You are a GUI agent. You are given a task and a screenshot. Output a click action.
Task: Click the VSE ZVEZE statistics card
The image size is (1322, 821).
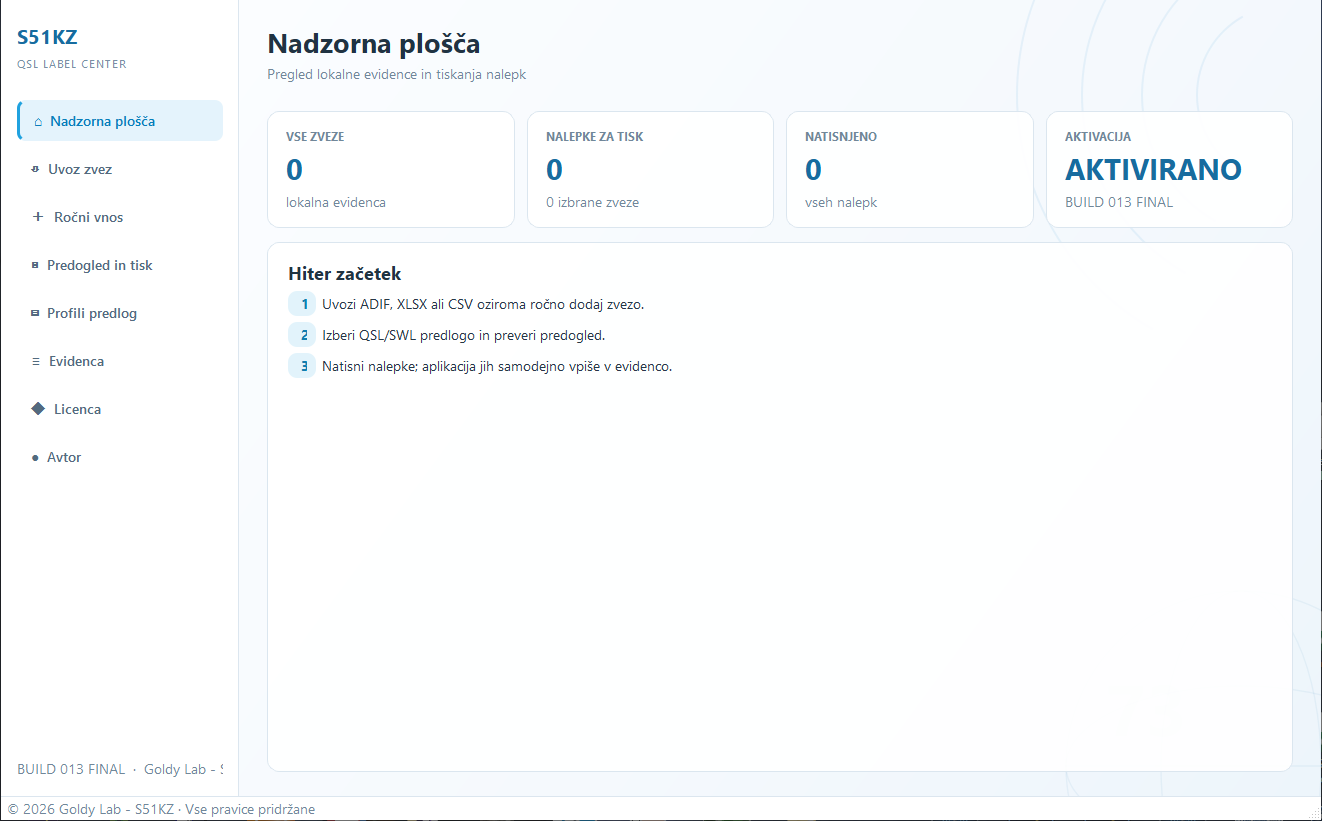coord(391,169)
